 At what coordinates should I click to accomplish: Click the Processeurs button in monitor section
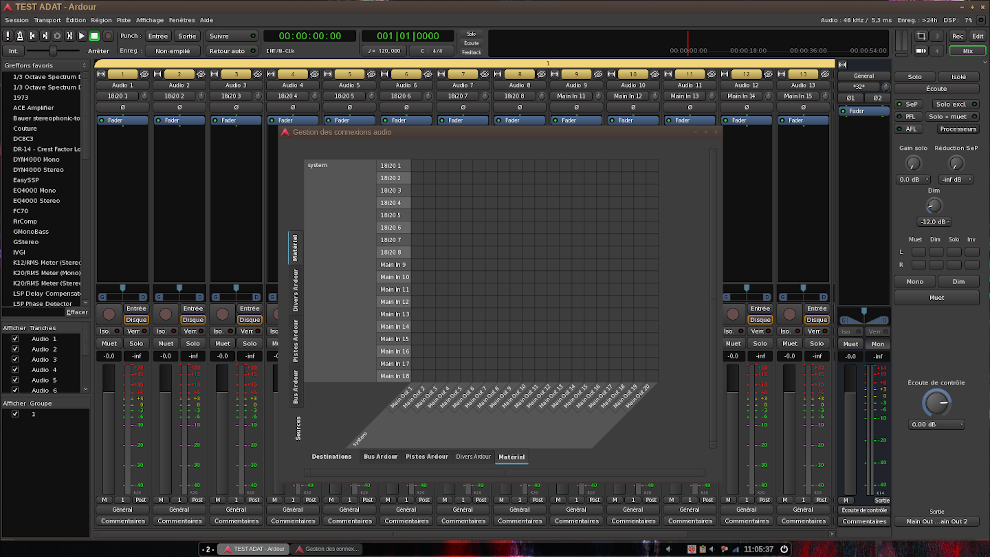[x=957, y=129]
